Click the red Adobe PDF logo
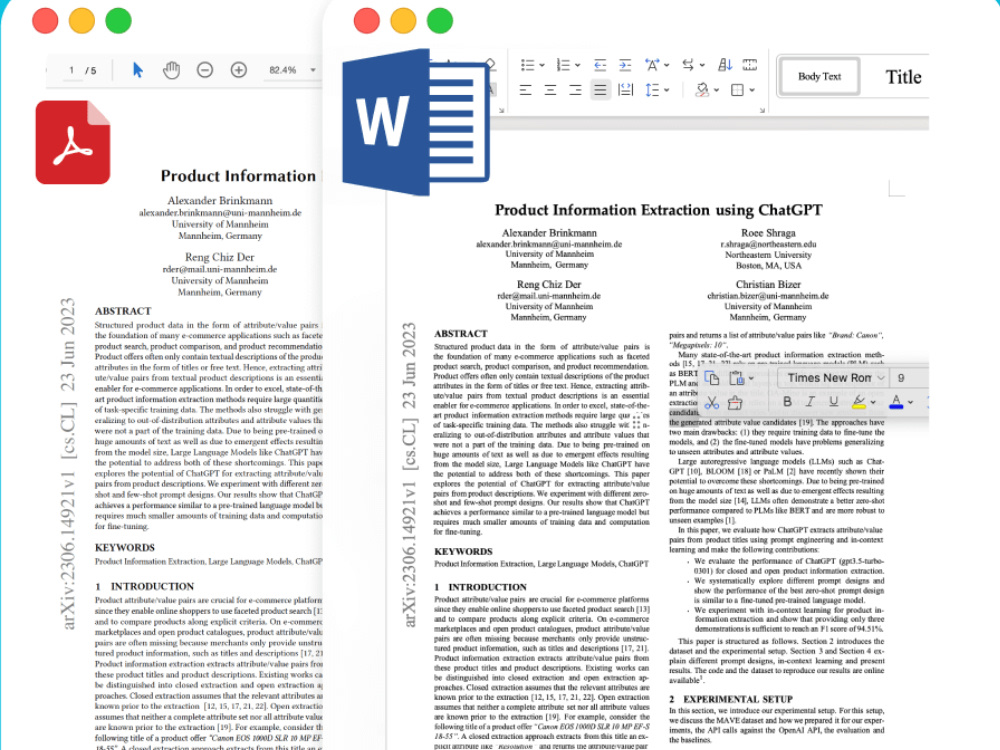The image size is (1000, 750). tap(73, 142)
